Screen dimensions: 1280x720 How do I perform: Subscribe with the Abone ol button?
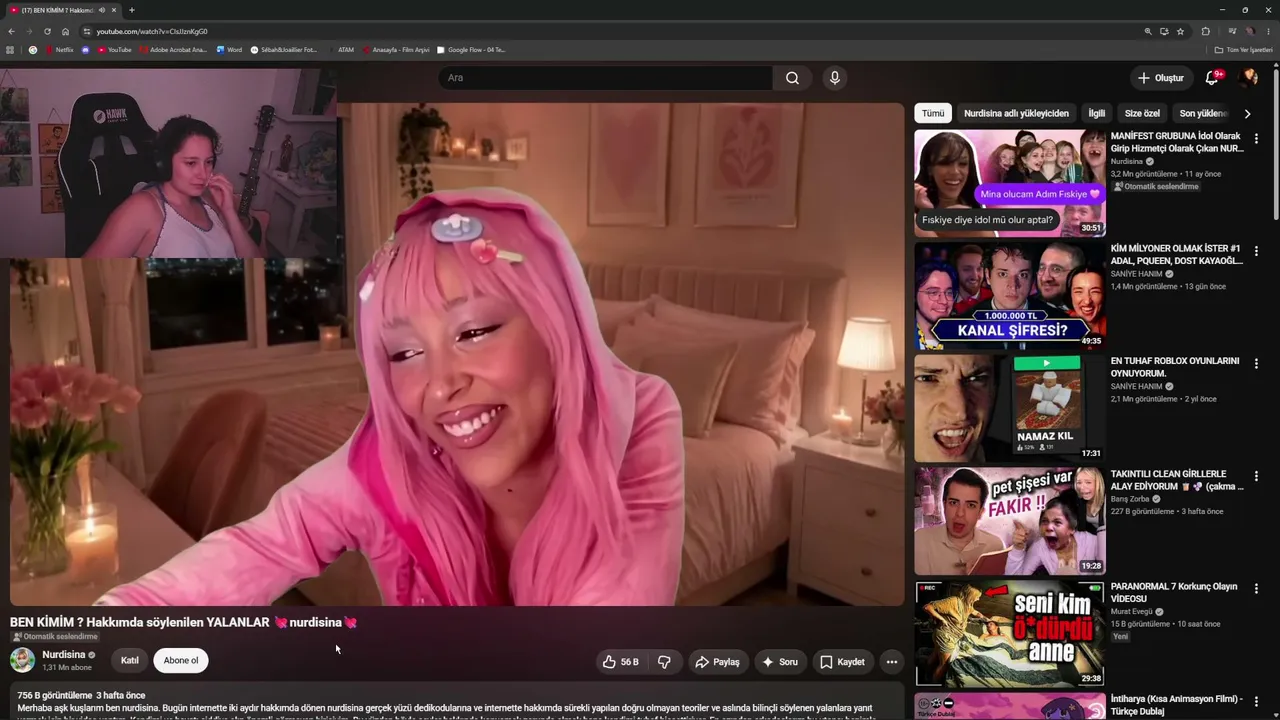tap(181, 661)
